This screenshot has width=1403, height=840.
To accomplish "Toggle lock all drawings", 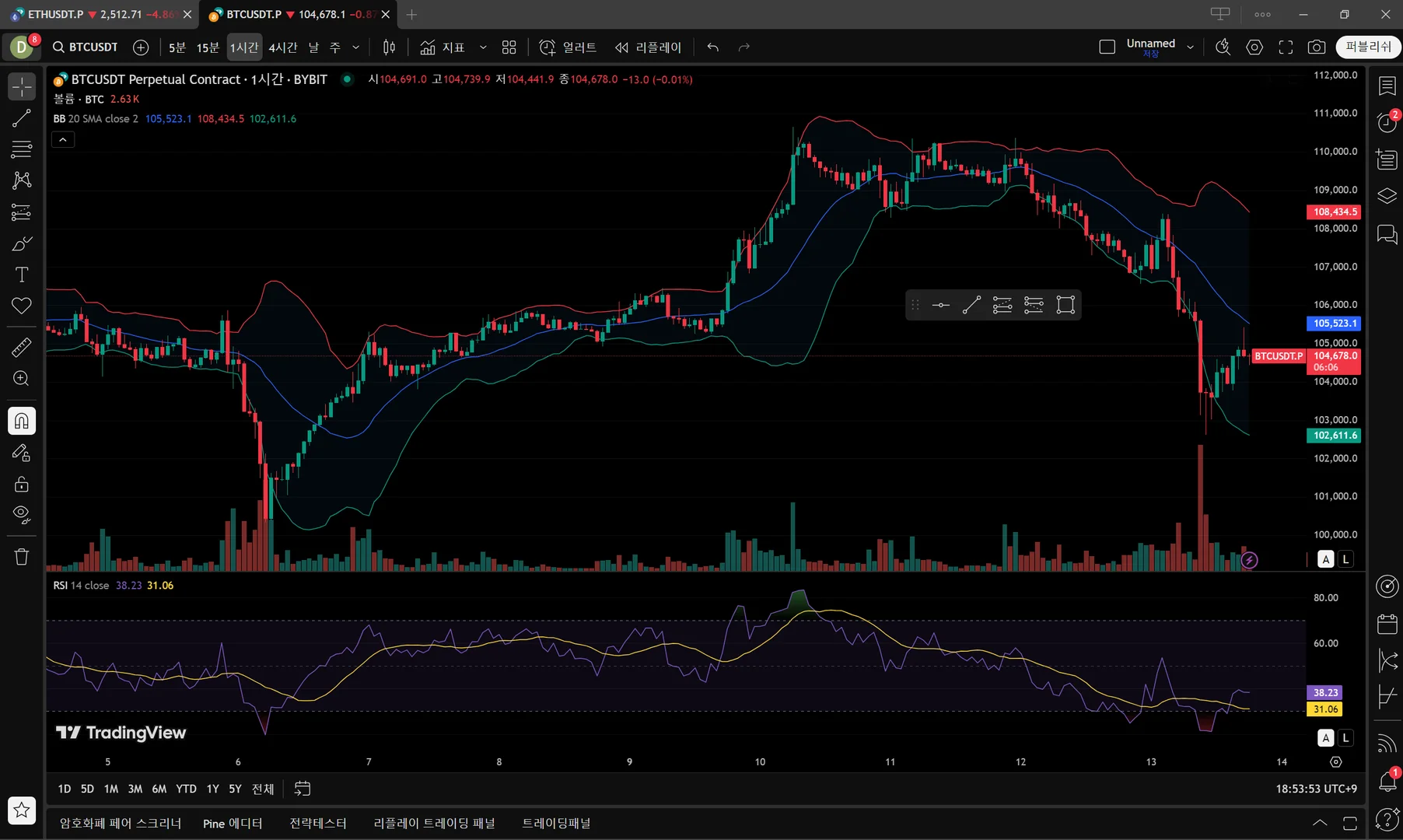I will [x=22, y=484].
